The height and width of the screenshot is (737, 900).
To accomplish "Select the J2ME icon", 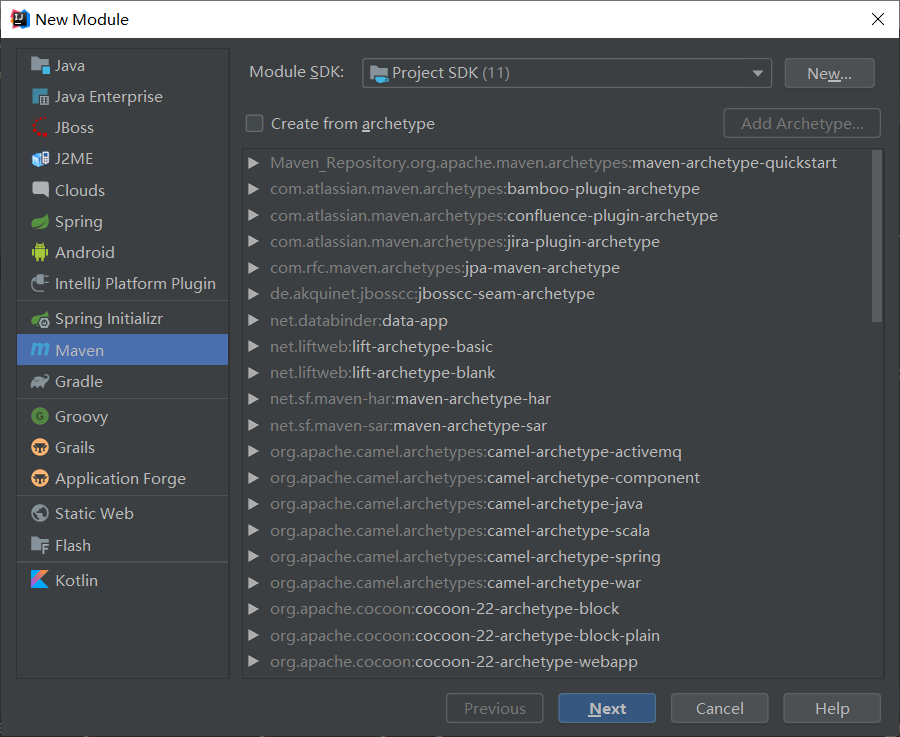I will (x=40, y=158).
